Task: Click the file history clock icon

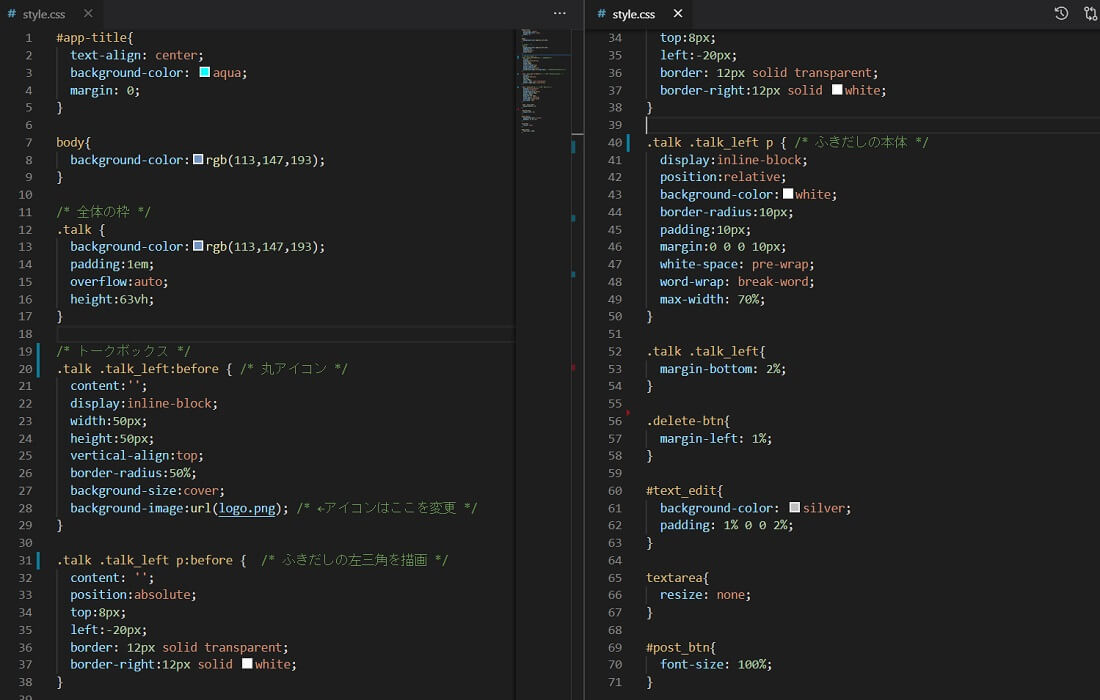Action: pos(1061,14)
